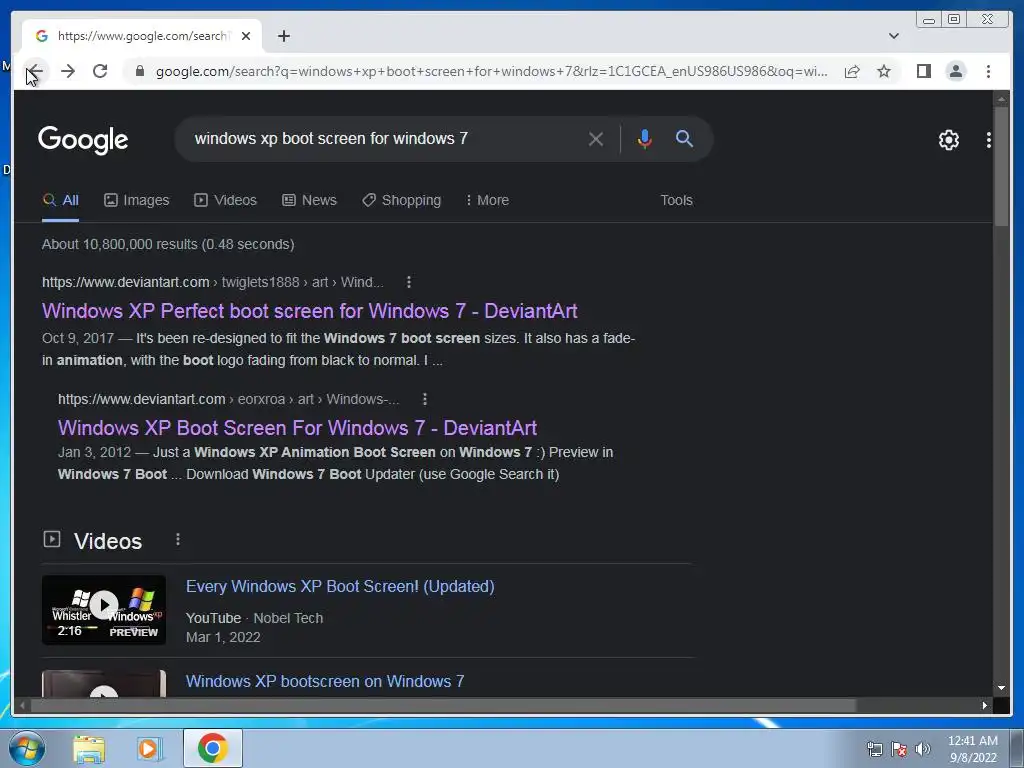Open 'Every Windows XP Boot Screen! (Updated)' video link
Viewport: 1024px width, 768px height.
click(340, 586)
